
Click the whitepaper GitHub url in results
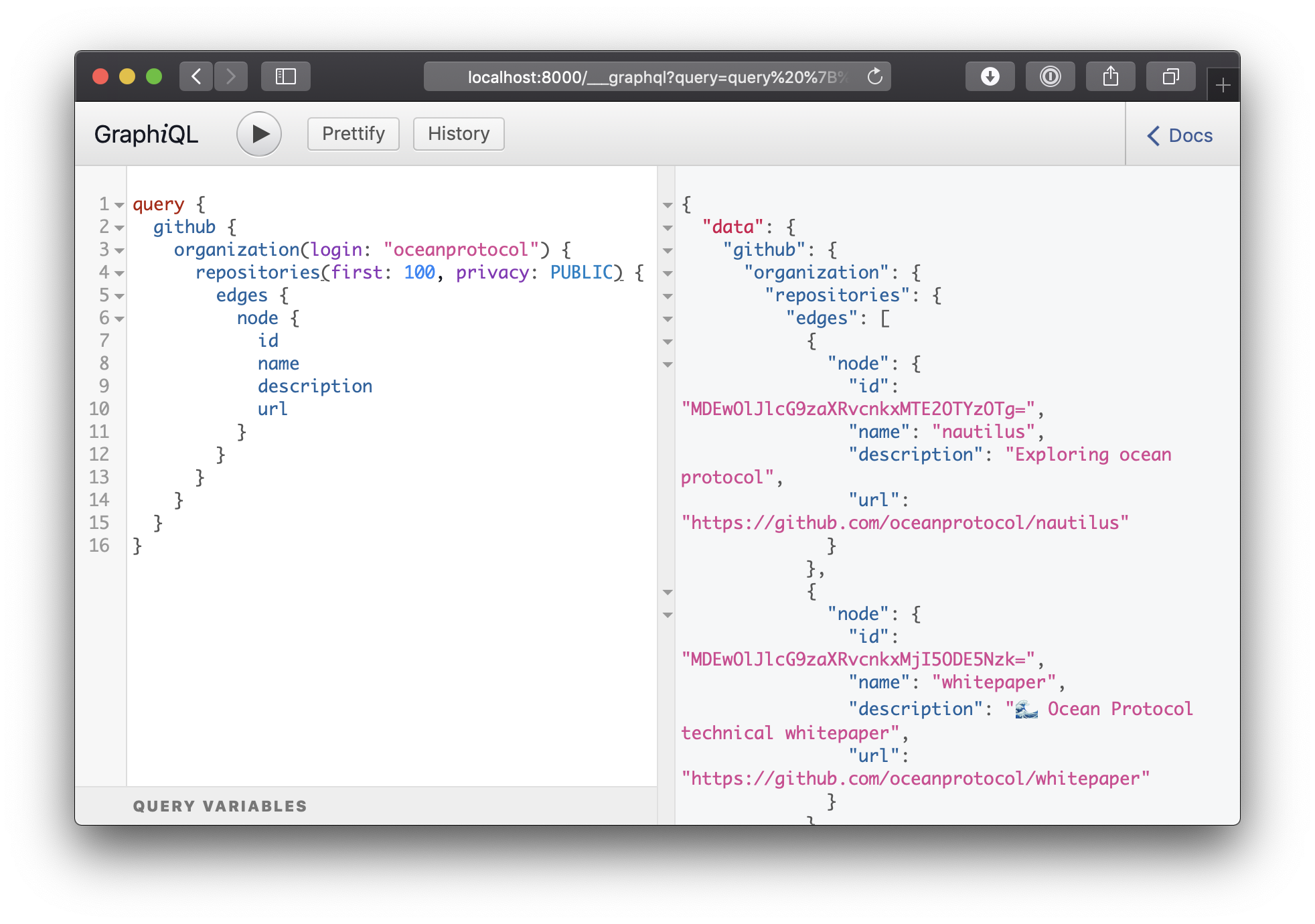[915, 779]
